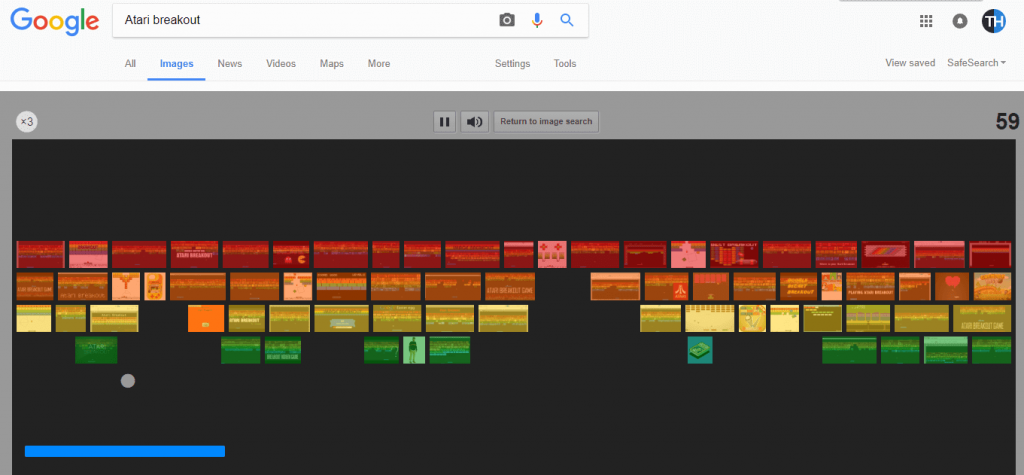This screenshot has height=475, width=1024.
Task: Click the solid bright orange brick
Action: [x=206, y=318]
